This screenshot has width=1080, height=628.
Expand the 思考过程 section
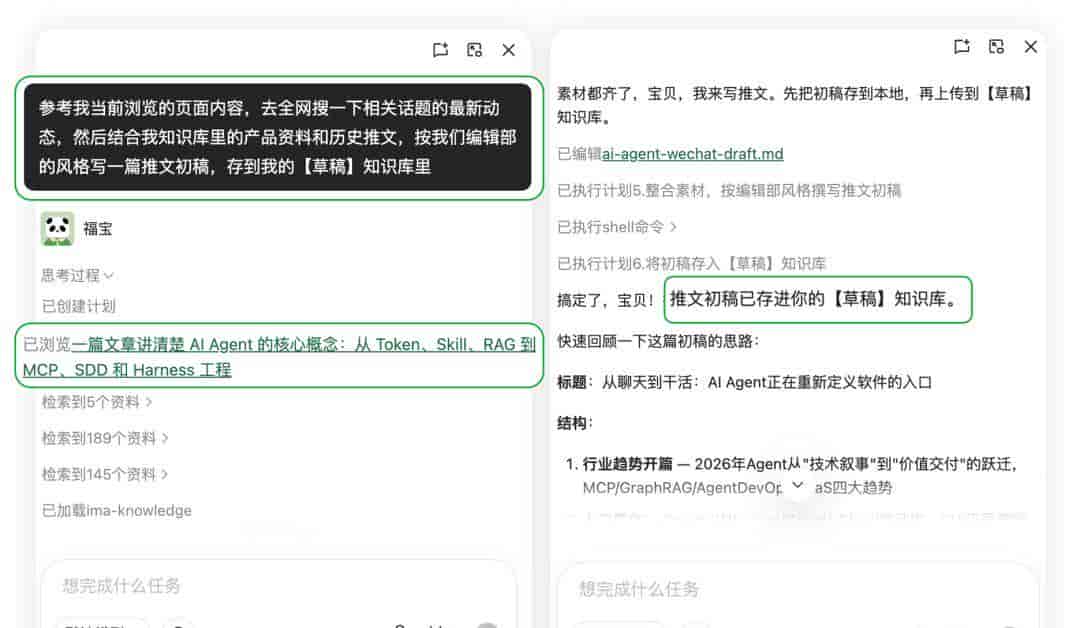(77, 275)
